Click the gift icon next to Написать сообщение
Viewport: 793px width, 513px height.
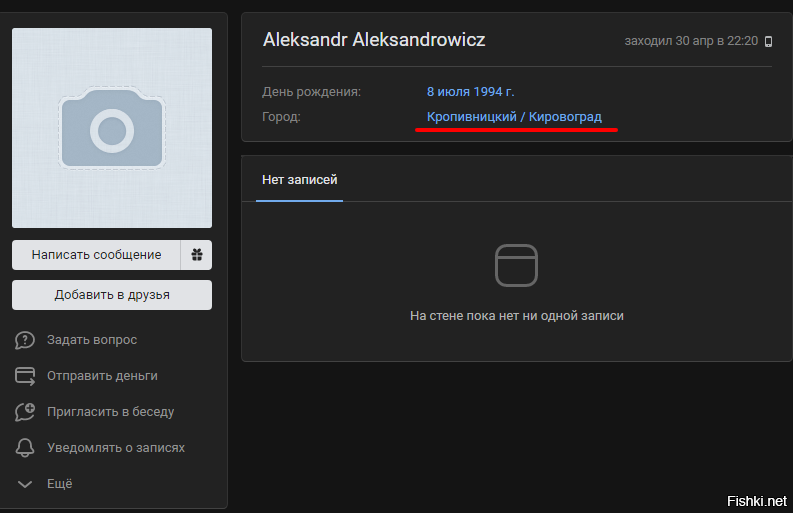point(197,254)
